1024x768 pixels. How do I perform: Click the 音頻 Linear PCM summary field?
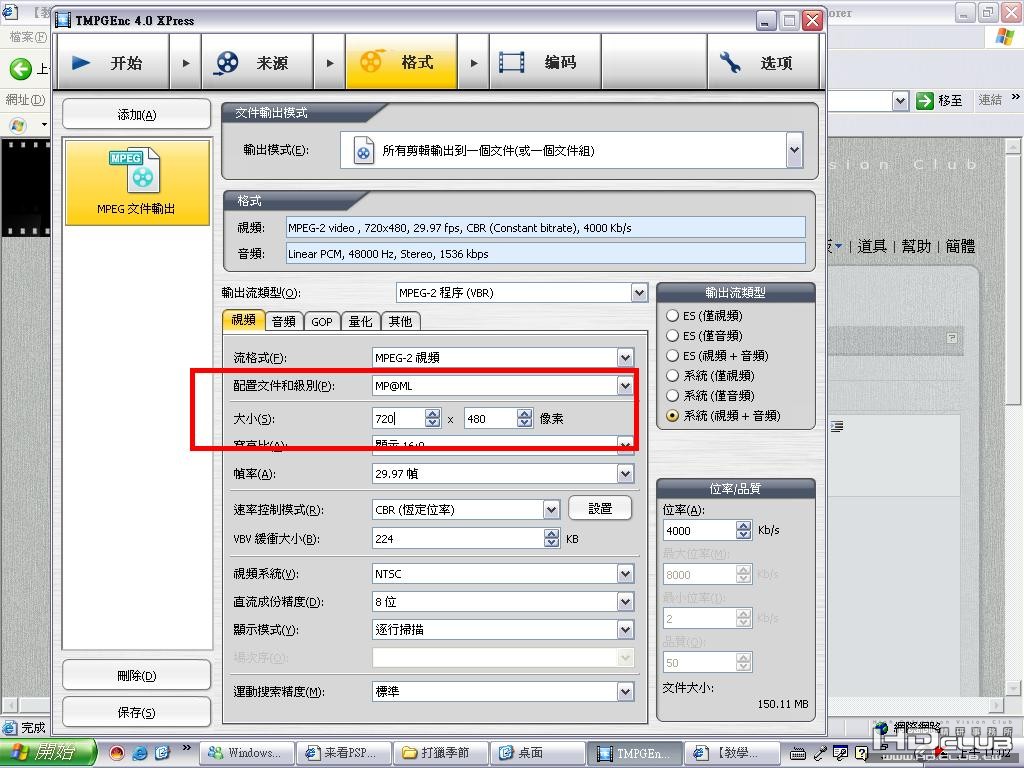pyautogui.click(x=546, y=254)
